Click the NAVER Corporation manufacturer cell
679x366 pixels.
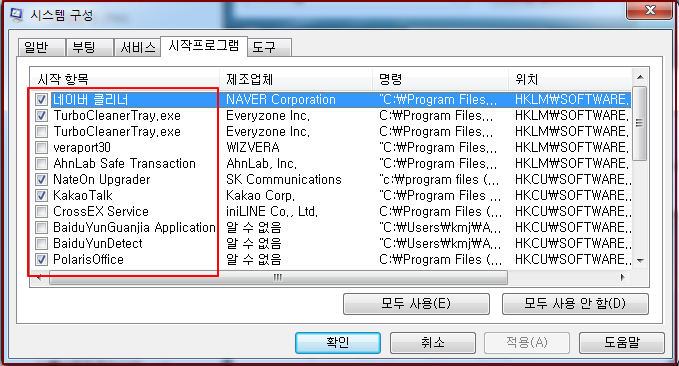click(281, 100)
